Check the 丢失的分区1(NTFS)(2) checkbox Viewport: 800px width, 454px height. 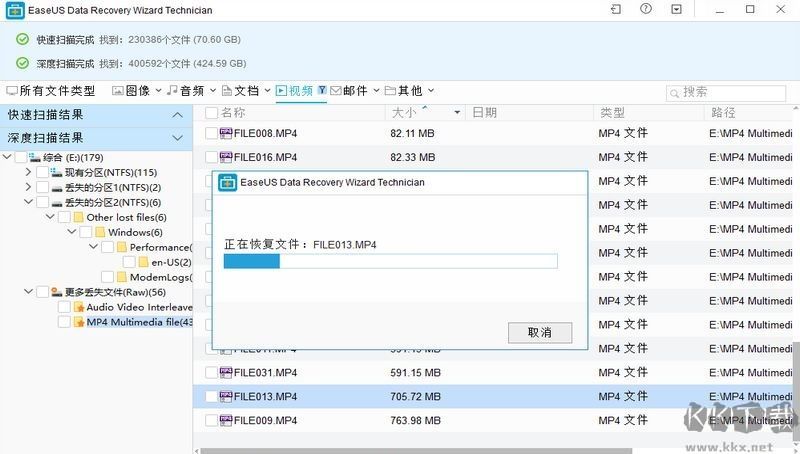(42, 187)
